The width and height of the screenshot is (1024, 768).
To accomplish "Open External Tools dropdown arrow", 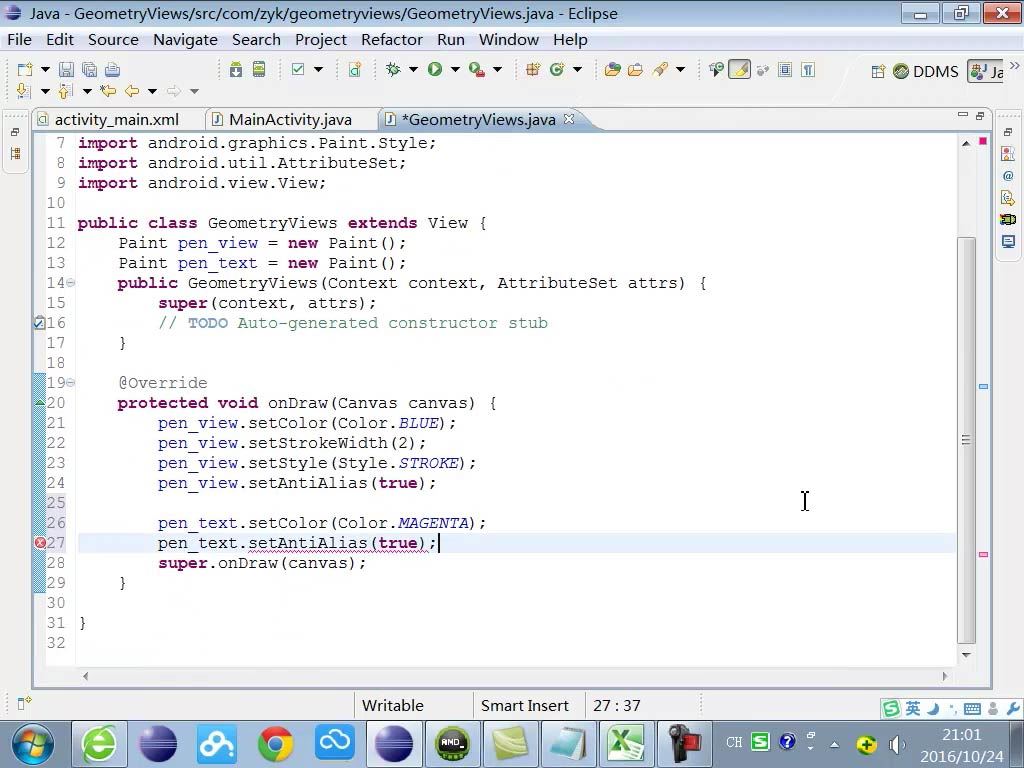I will click(x=497, y=69).
